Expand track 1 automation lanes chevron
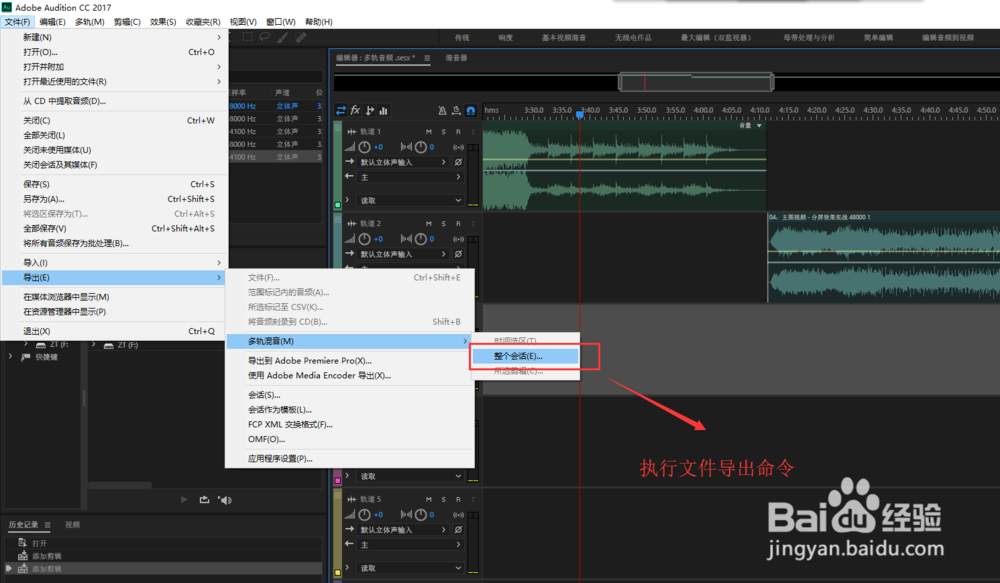Viewport: 1000px width, 583px height. point(348,200)
